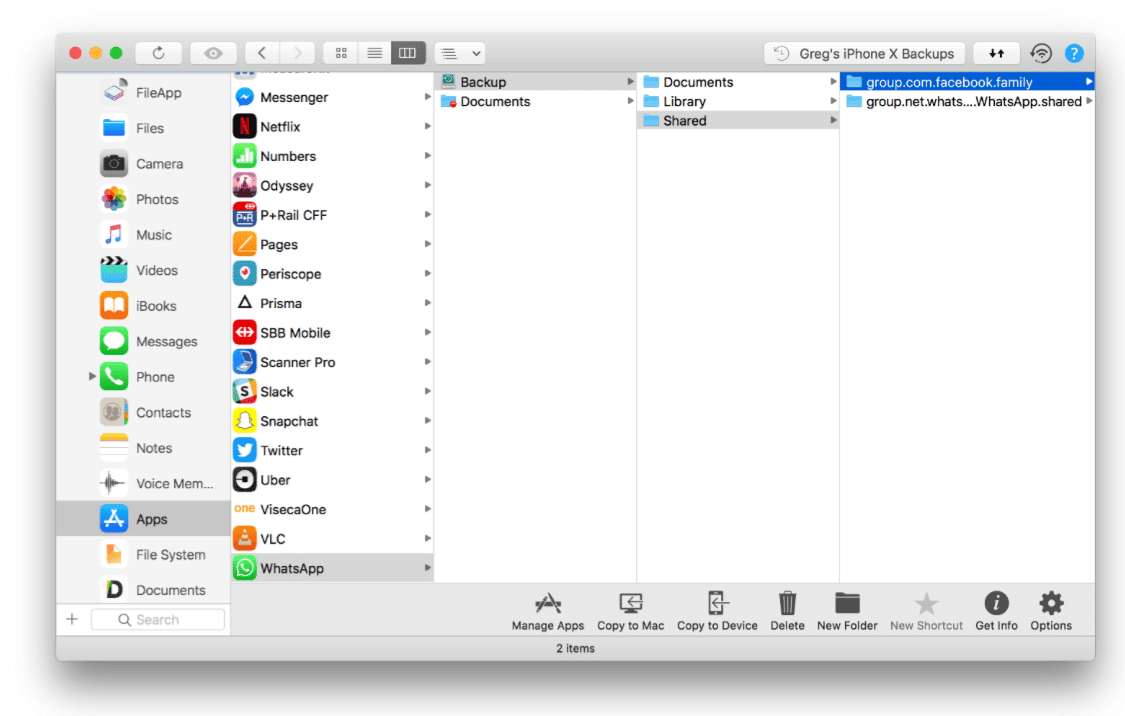Viewport: 1125px width, 716px height.
Task: Select Messenger app in list
Action: (332, 97)
